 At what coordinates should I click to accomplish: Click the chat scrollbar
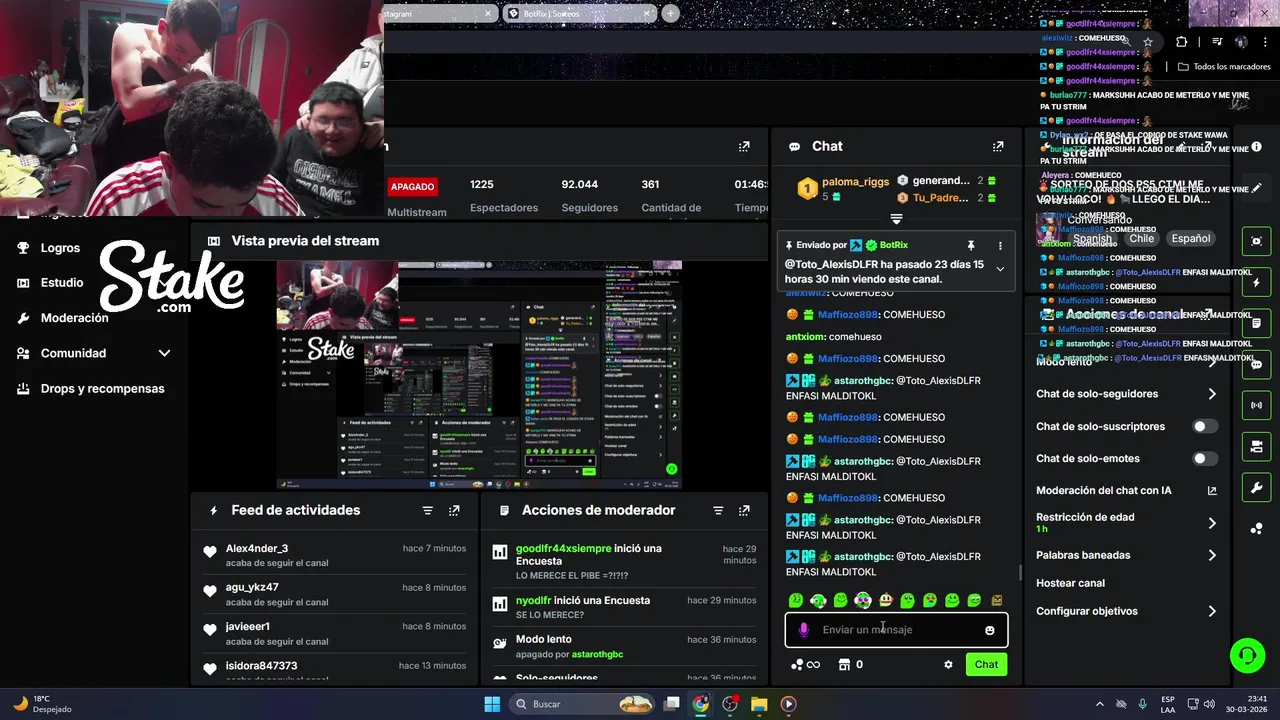pos(1019,573)
